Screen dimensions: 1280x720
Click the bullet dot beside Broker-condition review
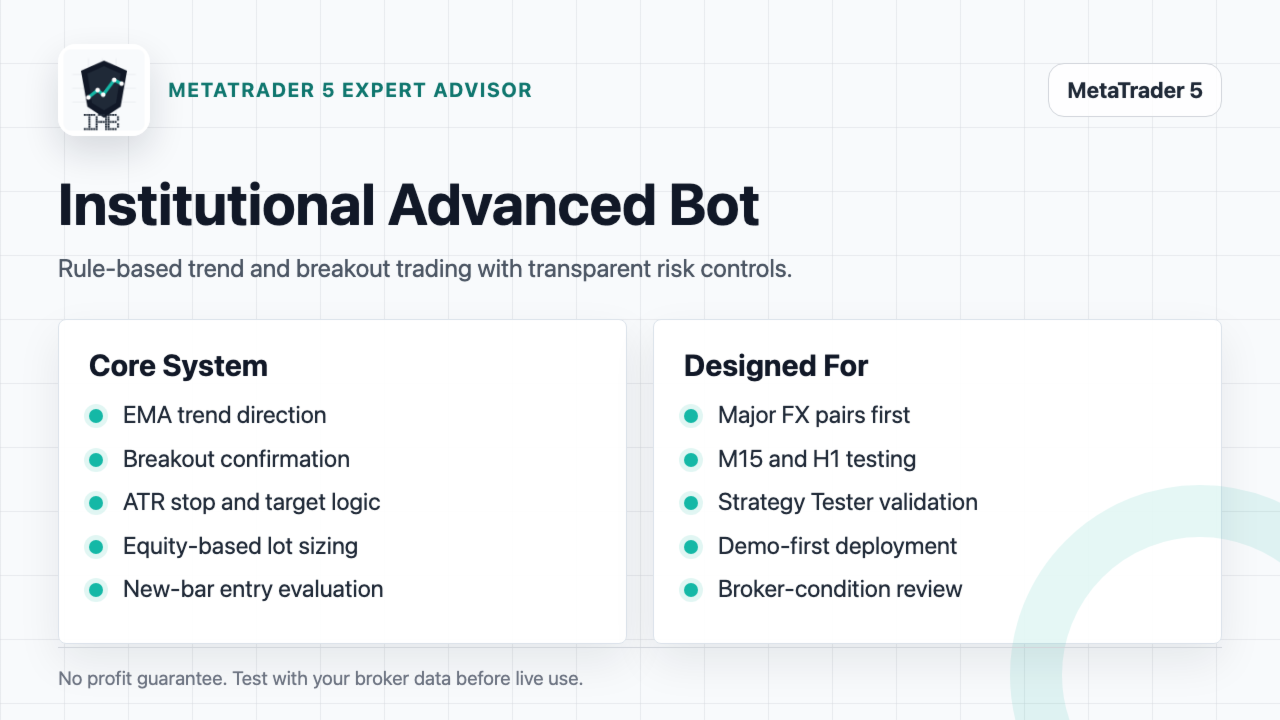click(691, 590)
